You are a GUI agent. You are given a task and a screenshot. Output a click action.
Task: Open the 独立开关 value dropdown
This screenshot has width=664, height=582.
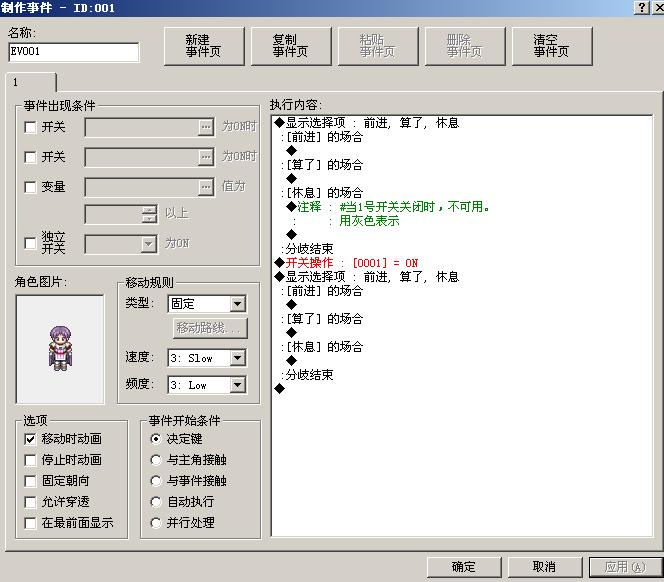point(149,244)
